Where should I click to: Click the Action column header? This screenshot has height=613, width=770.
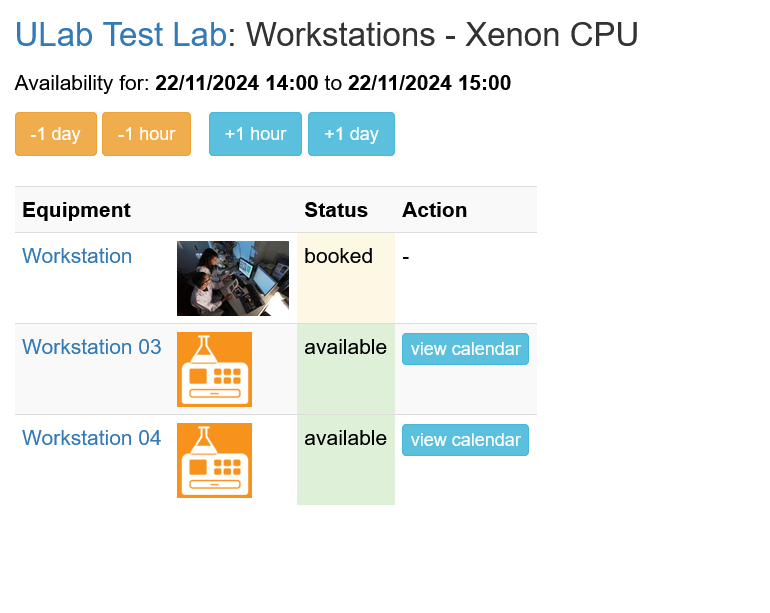point(434,210)
